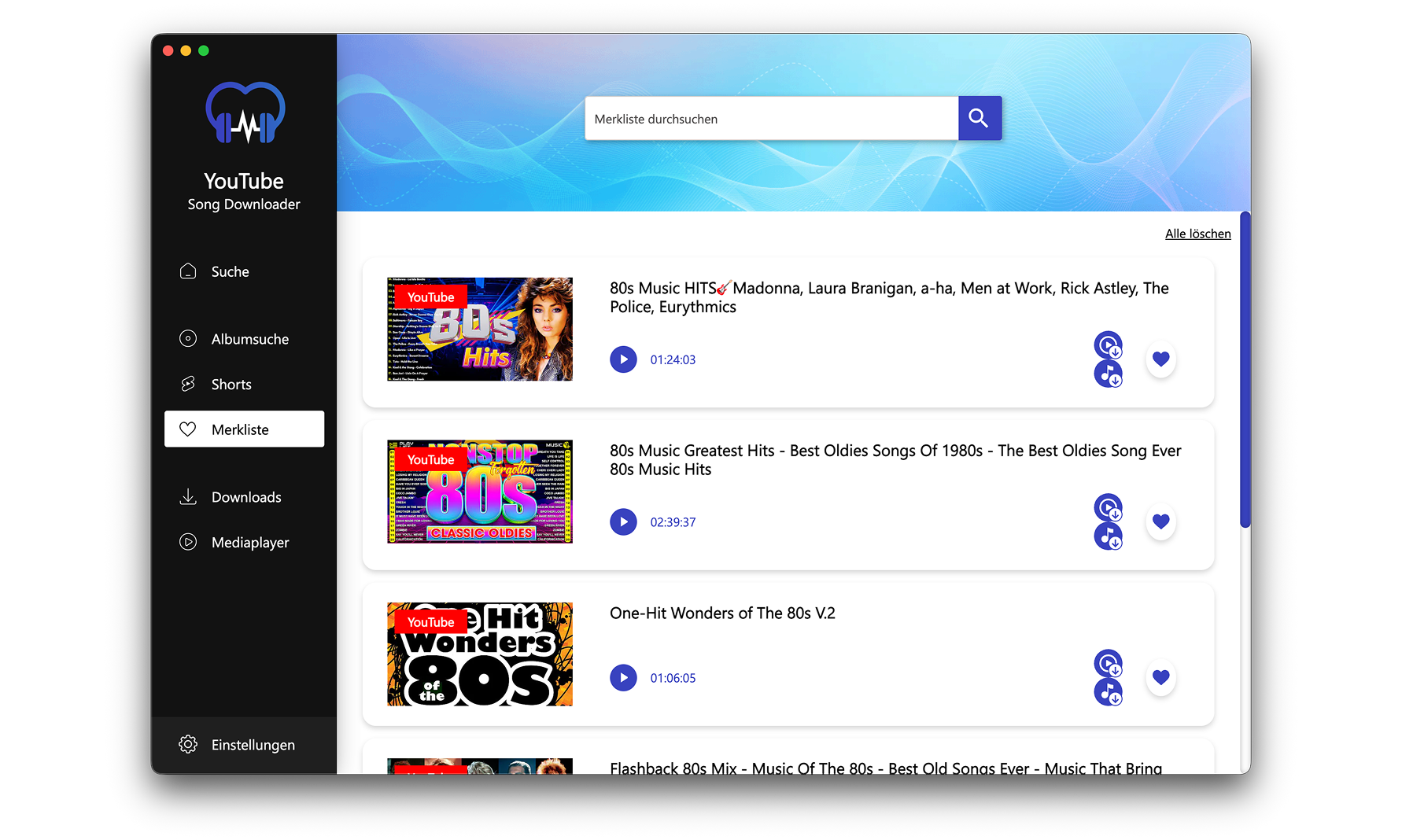Download audio for One-Hit Wonders of The 80s

coord(1108,692)
